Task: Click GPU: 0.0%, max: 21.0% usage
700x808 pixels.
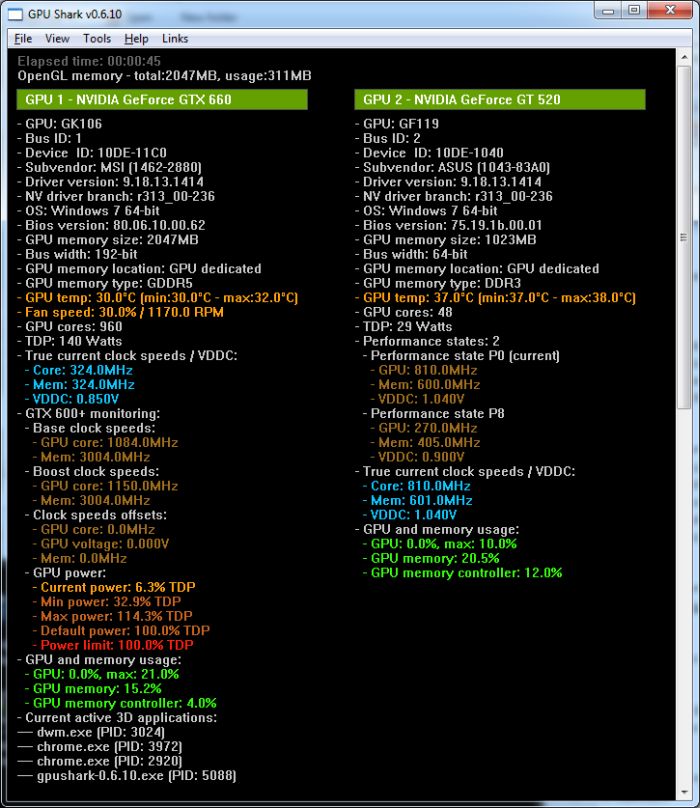Action: (x=102, y=674)
